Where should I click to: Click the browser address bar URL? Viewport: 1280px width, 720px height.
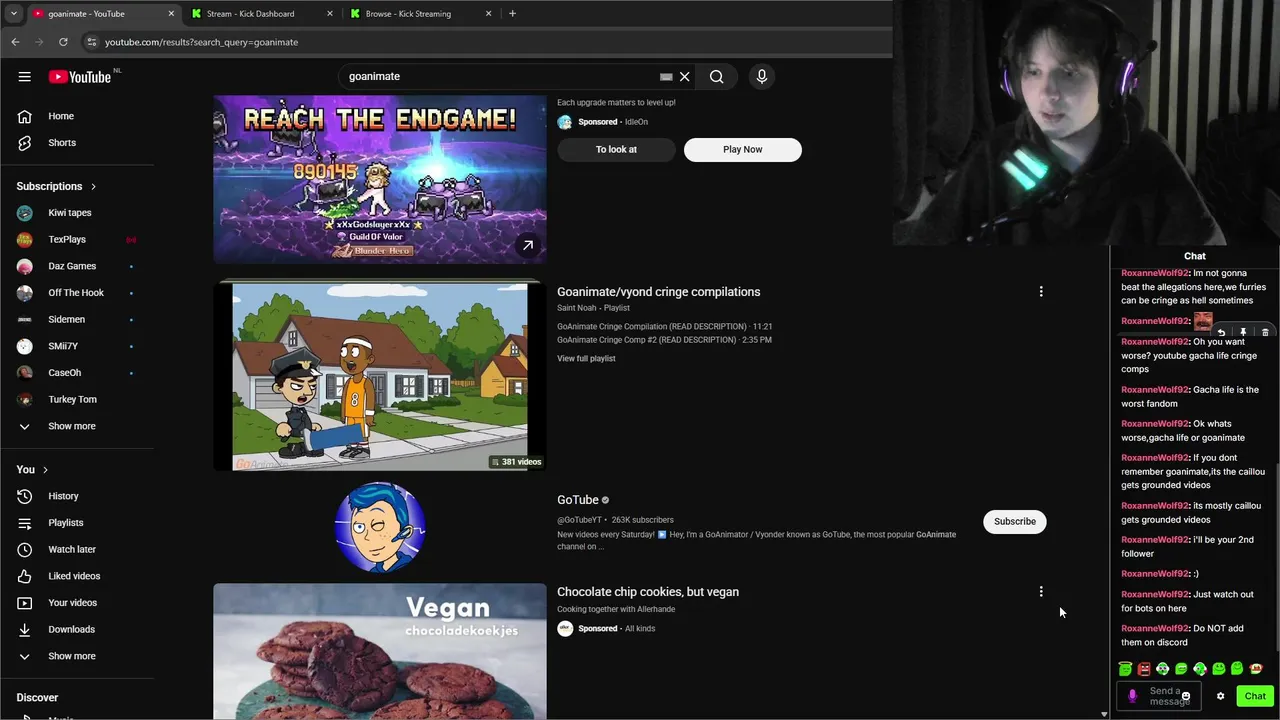[201, 42]
